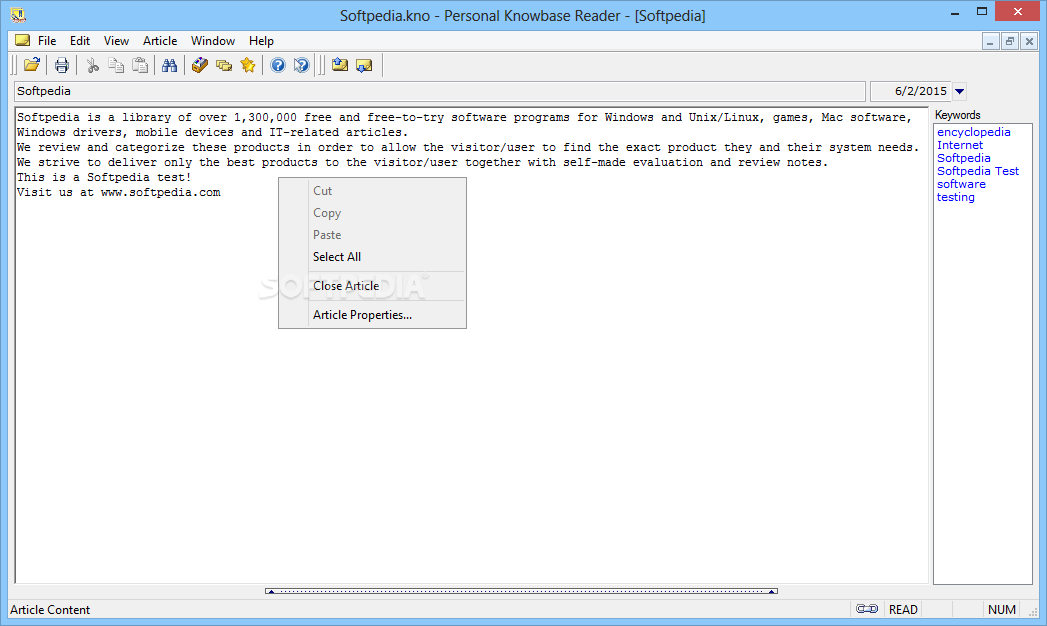
Task: Choose Select All in context menu
Action: tap(372, 257)
